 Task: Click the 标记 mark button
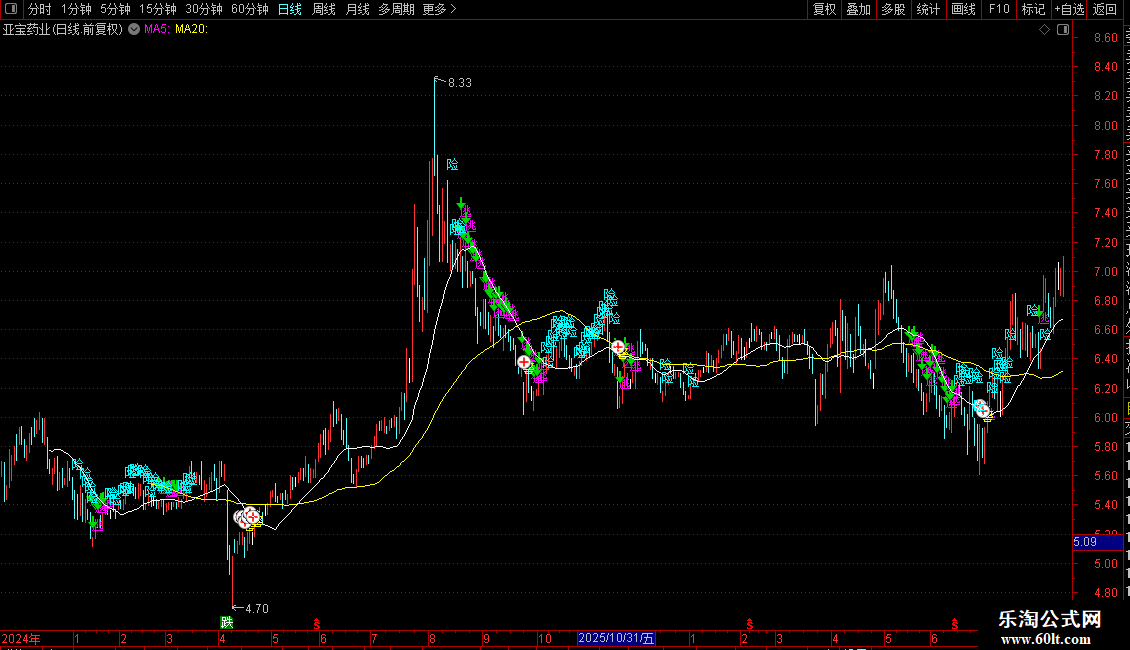click(x=1033, y=9)
